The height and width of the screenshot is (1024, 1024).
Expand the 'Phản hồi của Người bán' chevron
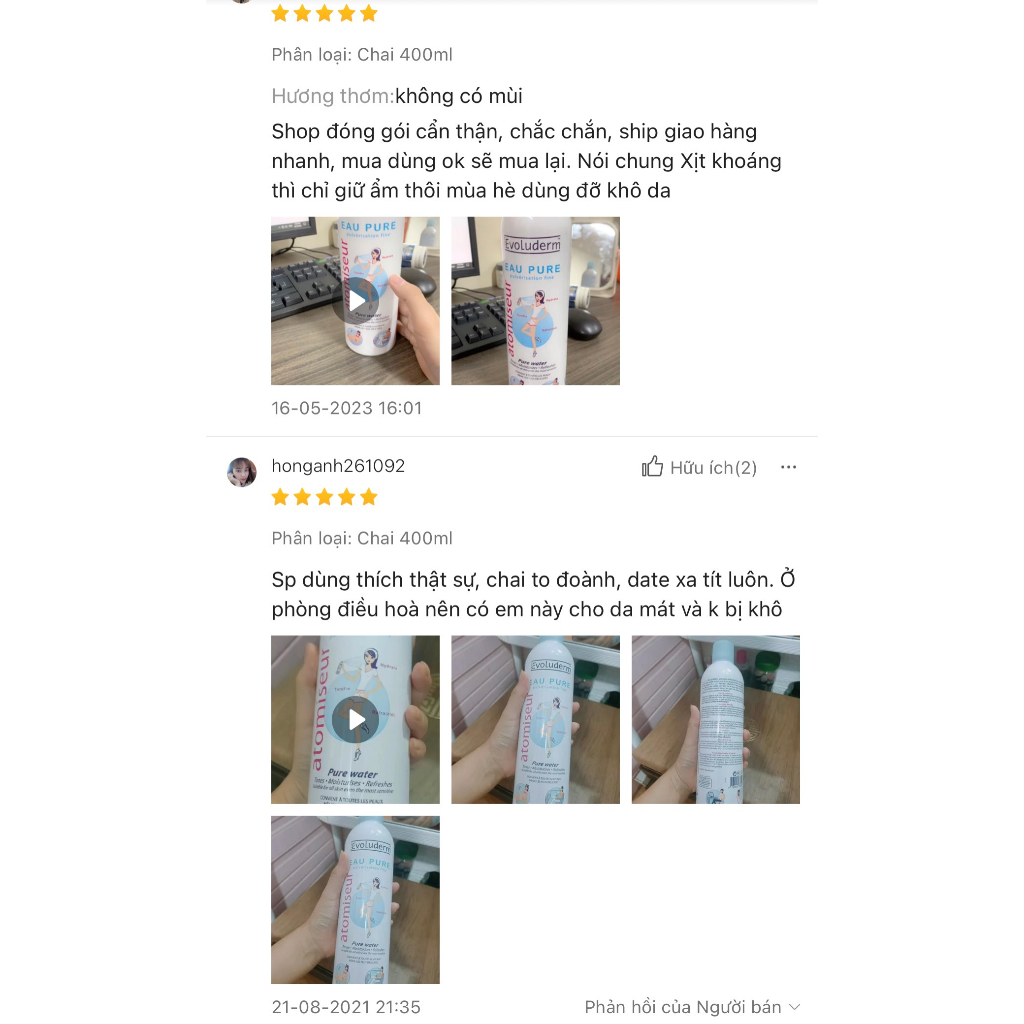click(x=794, y=1007)
